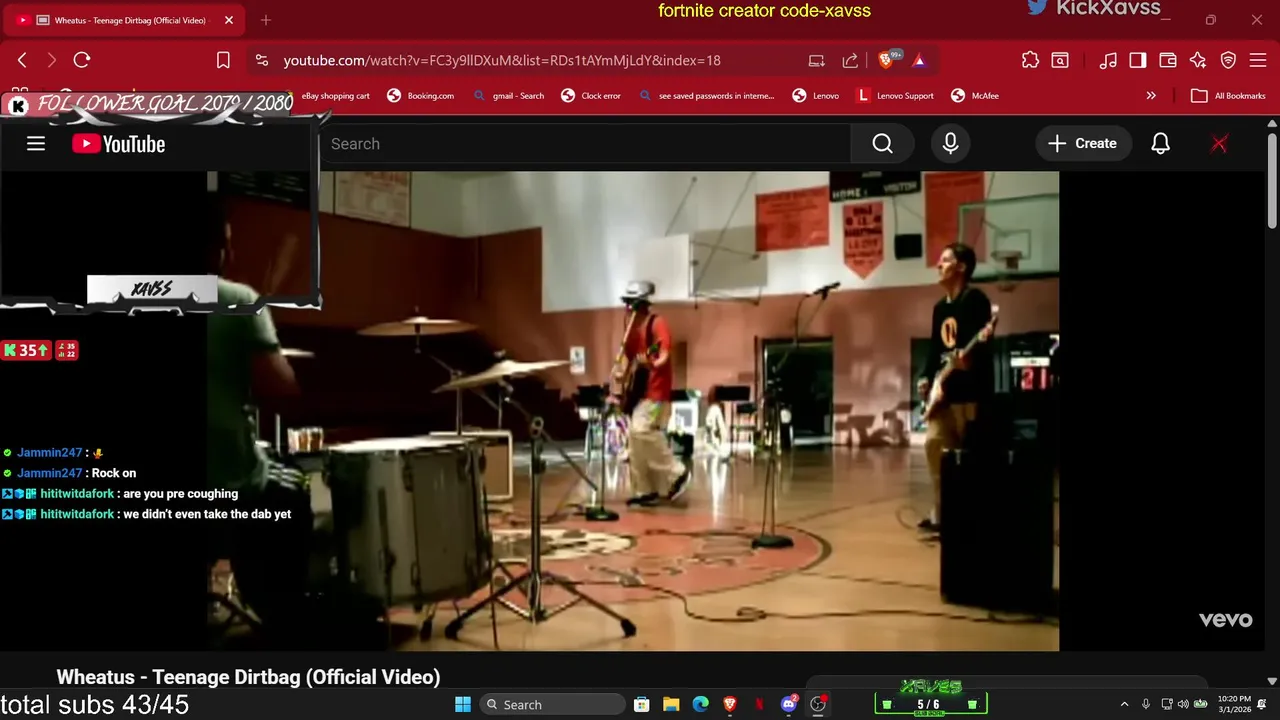Open Netflix from the taskbar
The width and height of the screenshot is (1280, 720).
click(x=759, y=704)
